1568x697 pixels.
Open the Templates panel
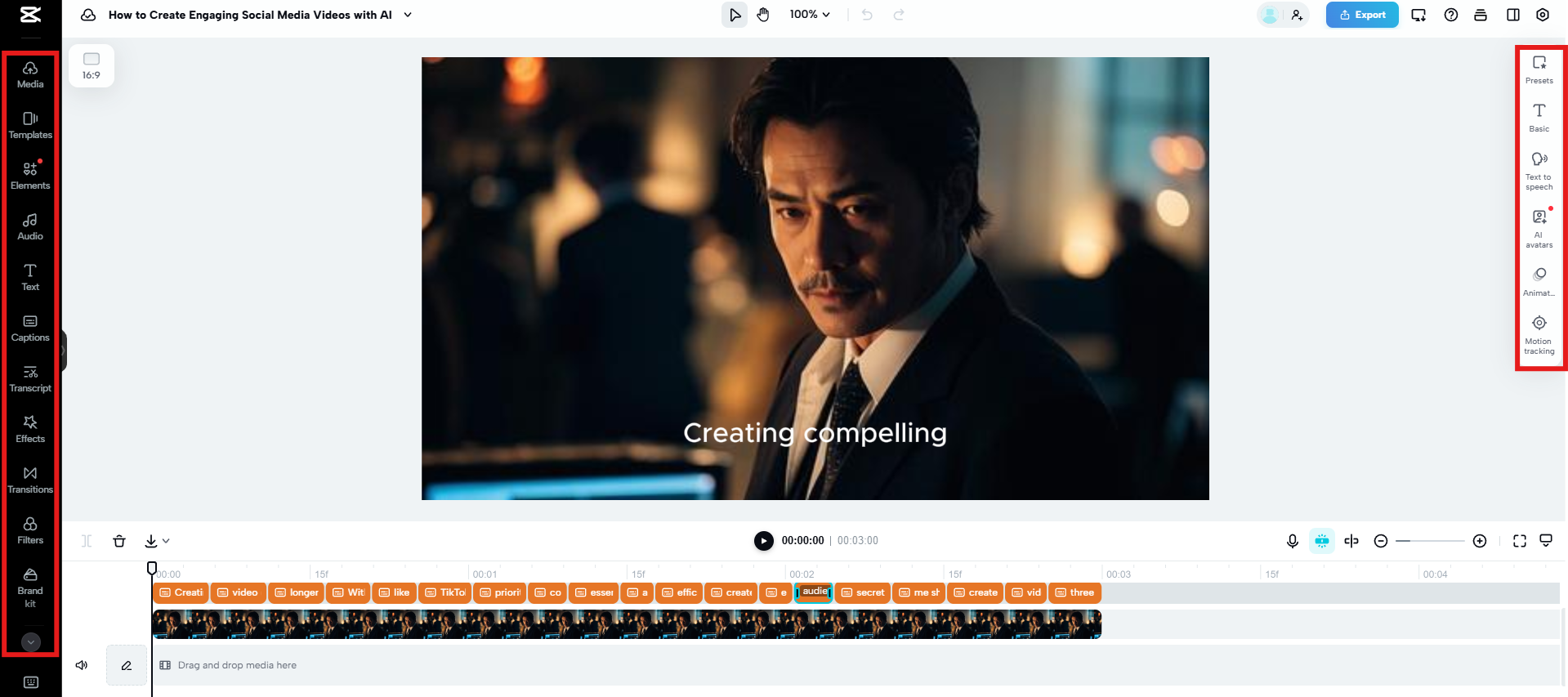click(30, 126)
